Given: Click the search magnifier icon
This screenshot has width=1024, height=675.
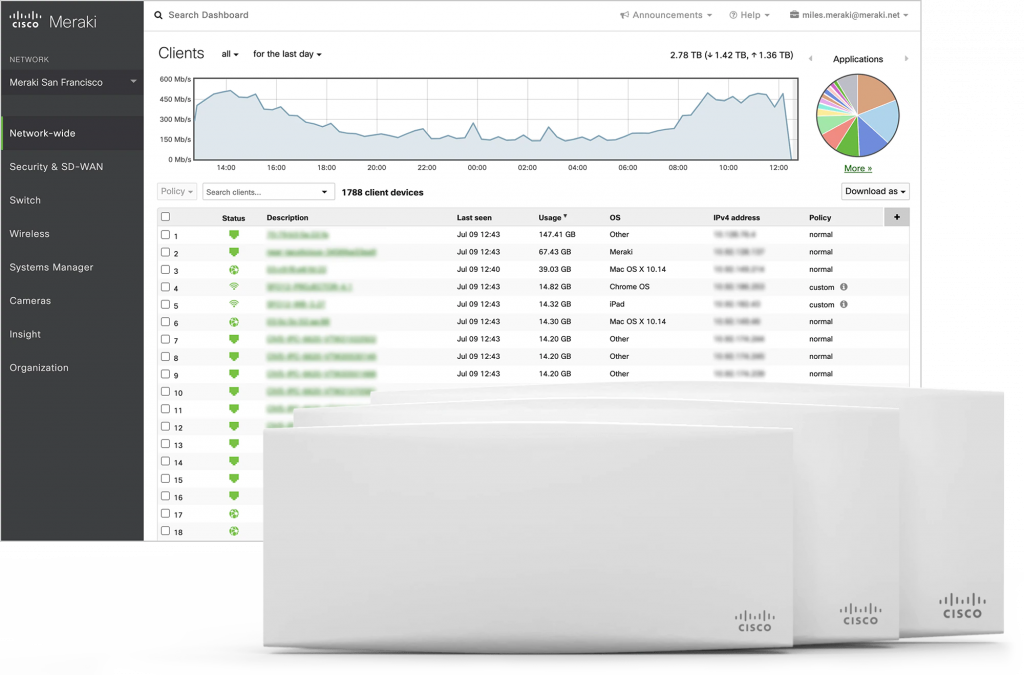Looking at the screenshot, I should click(159, 16).
